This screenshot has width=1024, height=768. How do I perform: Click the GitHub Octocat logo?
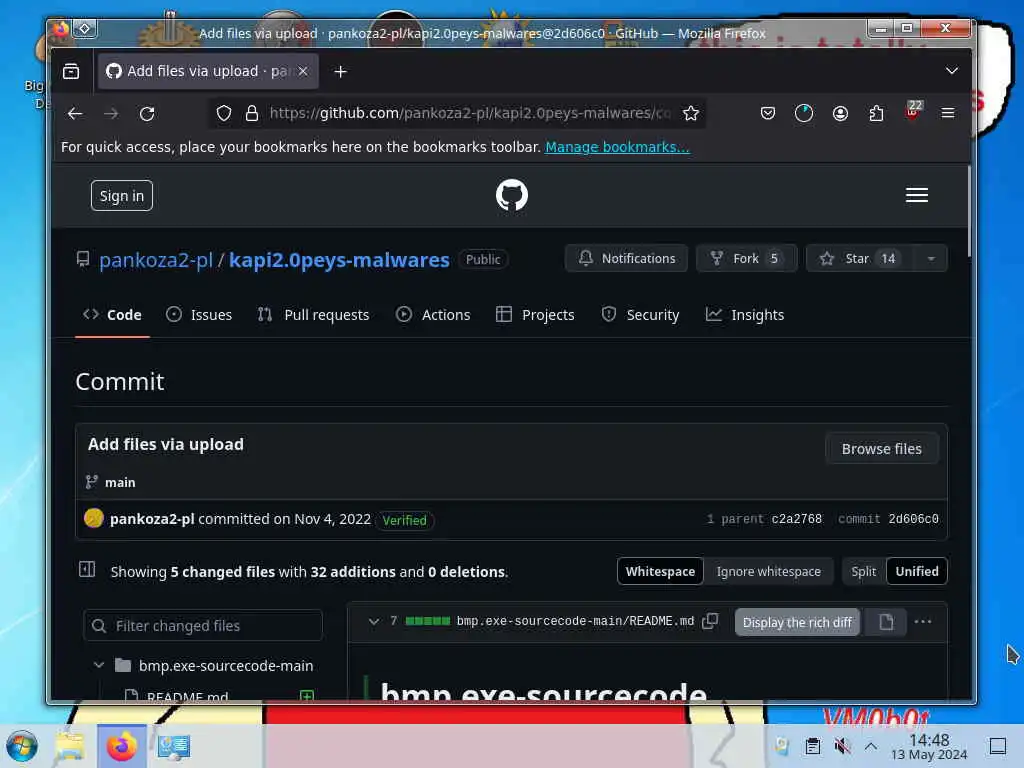point(511,195)
